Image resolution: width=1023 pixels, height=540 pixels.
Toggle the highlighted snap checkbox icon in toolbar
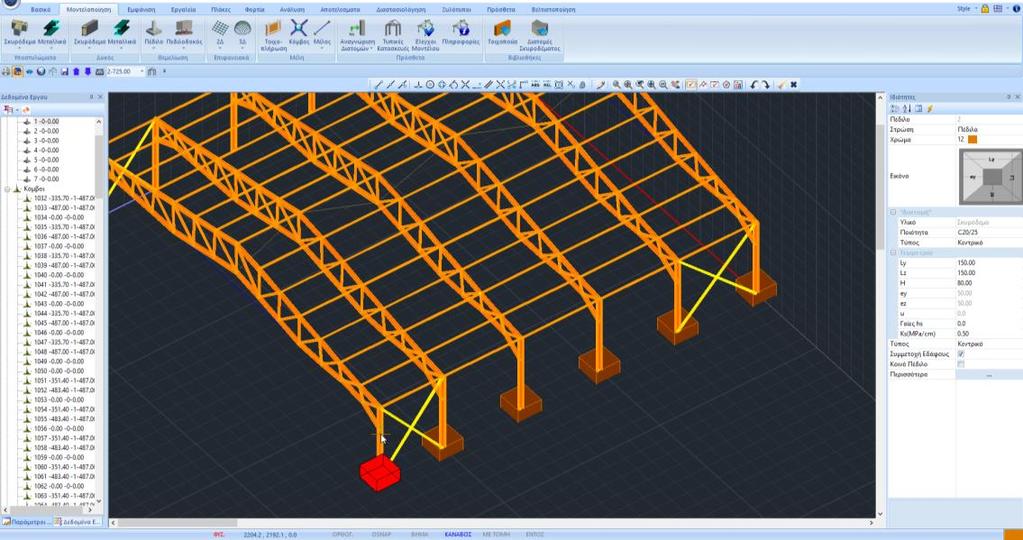tap(690, 85)
